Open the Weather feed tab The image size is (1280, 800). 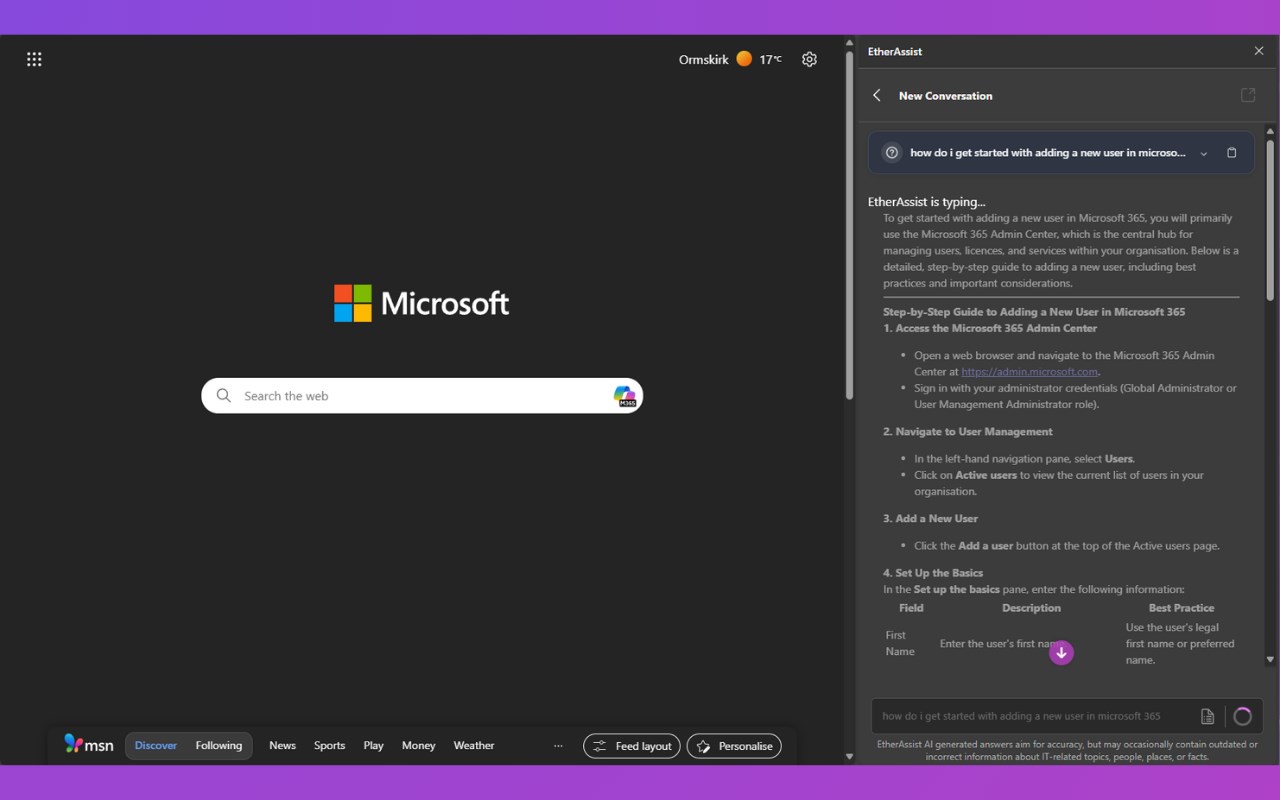(x=474, y=746)
